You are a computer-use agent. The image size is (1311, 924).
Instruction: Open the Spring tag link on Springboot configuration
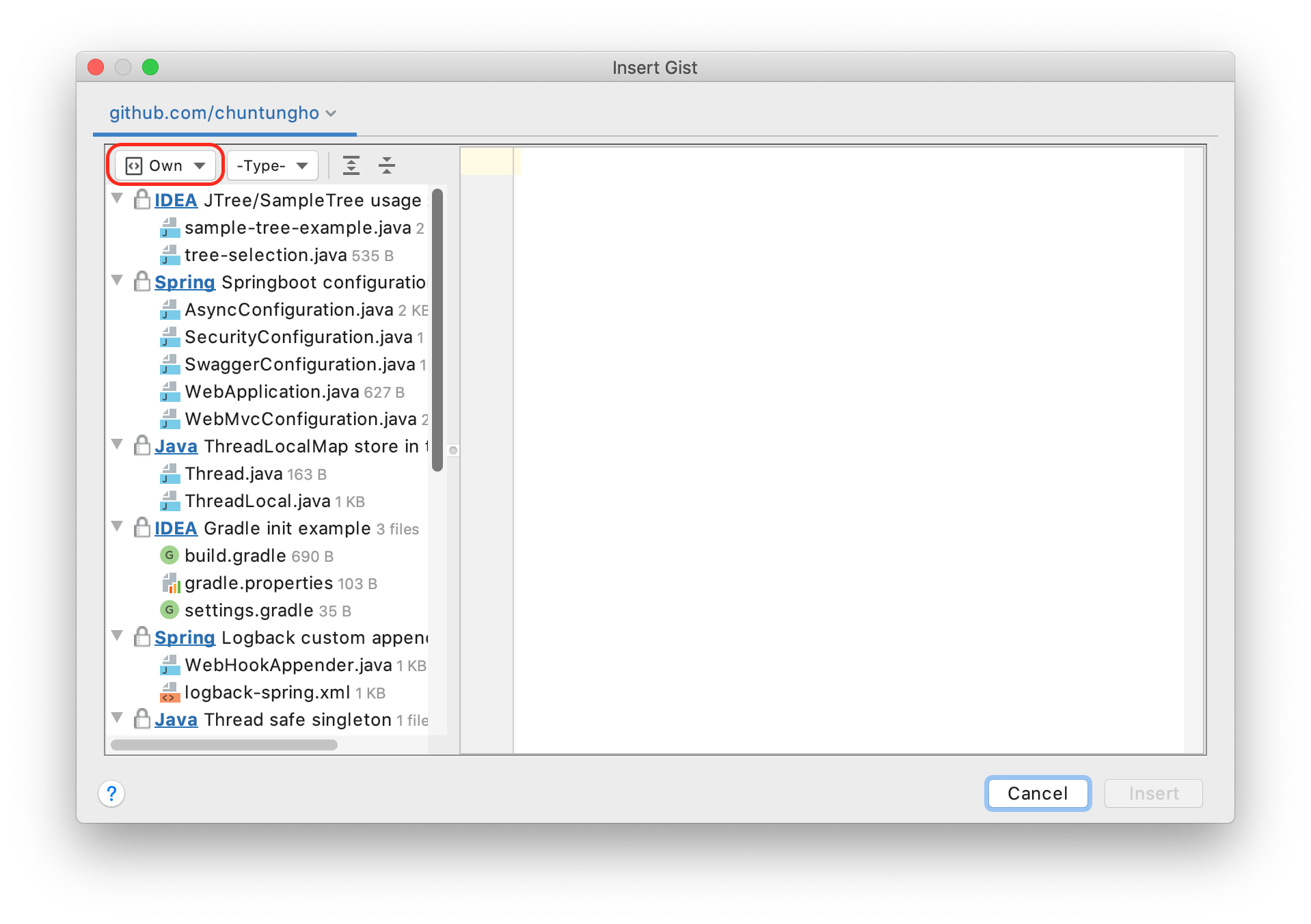click(185, 282)
